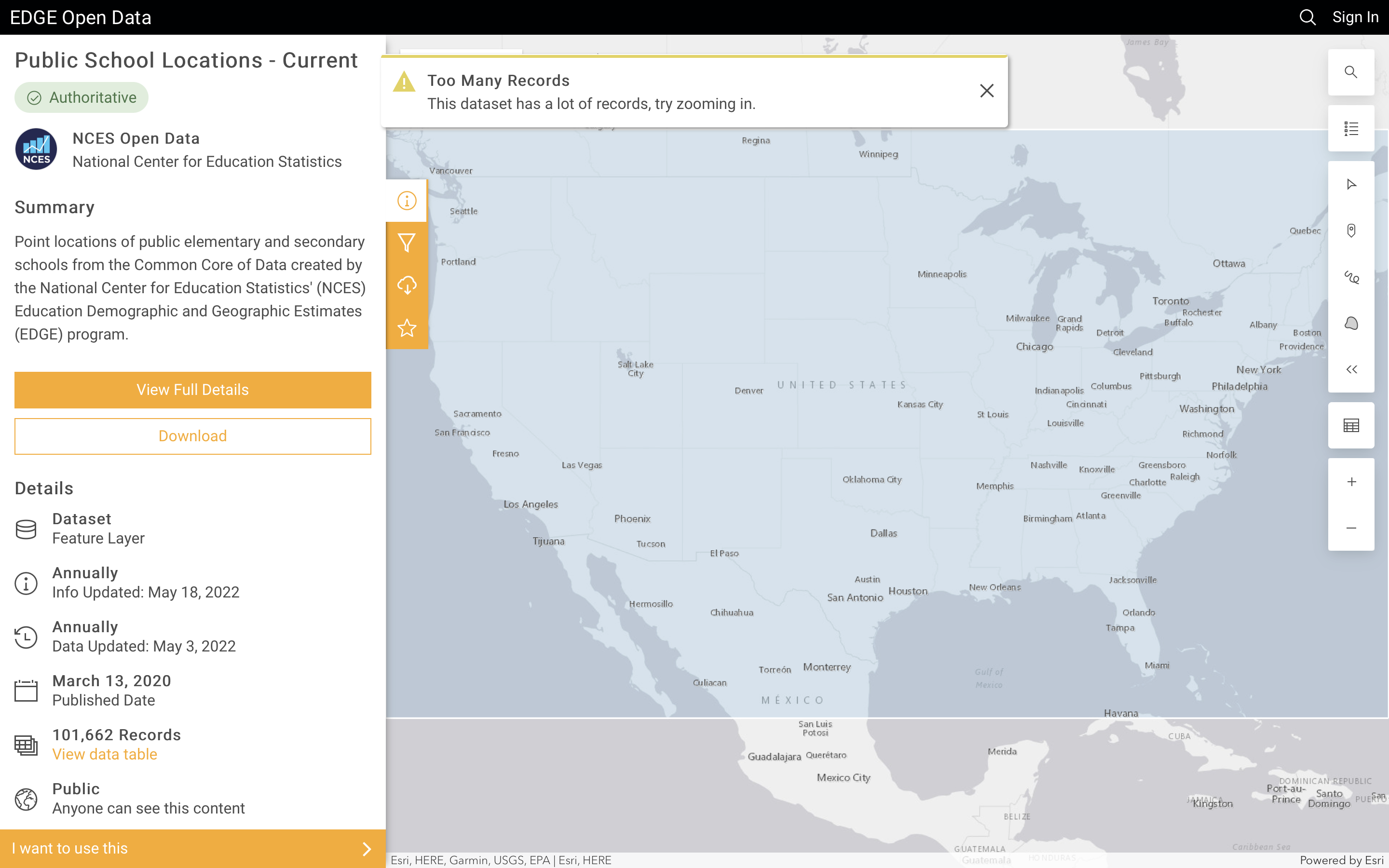Click the Dataset Feature Layer database icon
This screenshot has height=868, width=1389.
26,529
